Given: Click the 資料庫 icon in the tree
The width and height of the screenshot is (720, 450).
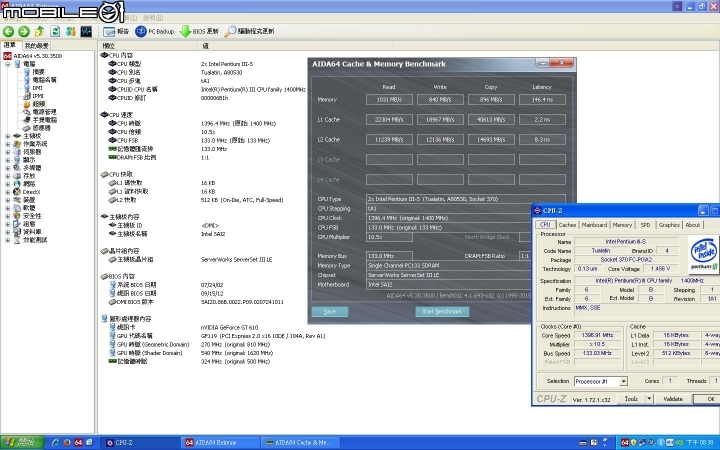Looking at the screenshot, I should tap(17, 232).
